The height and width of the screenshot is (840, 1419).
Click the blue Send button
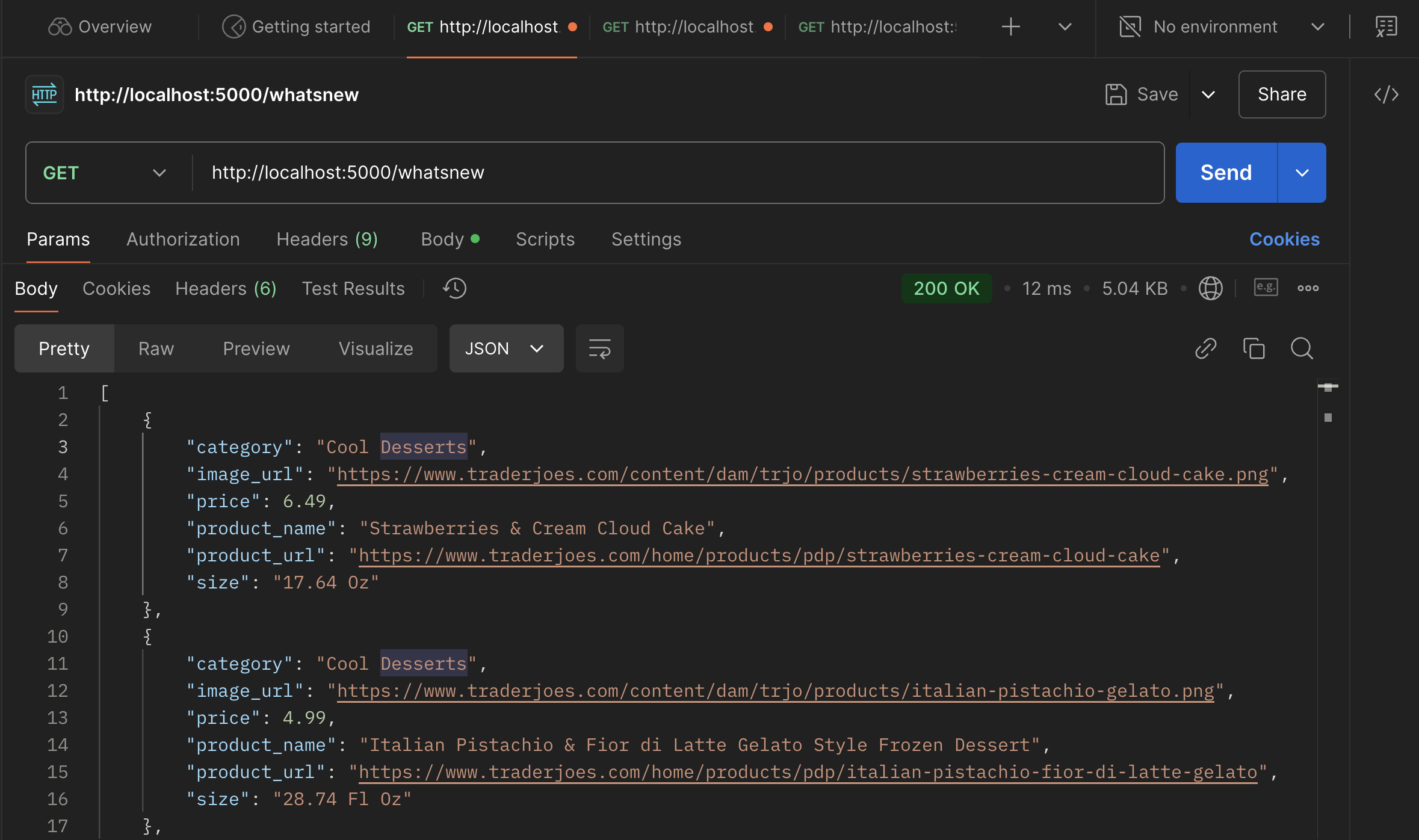click(x=1226, y=173)
